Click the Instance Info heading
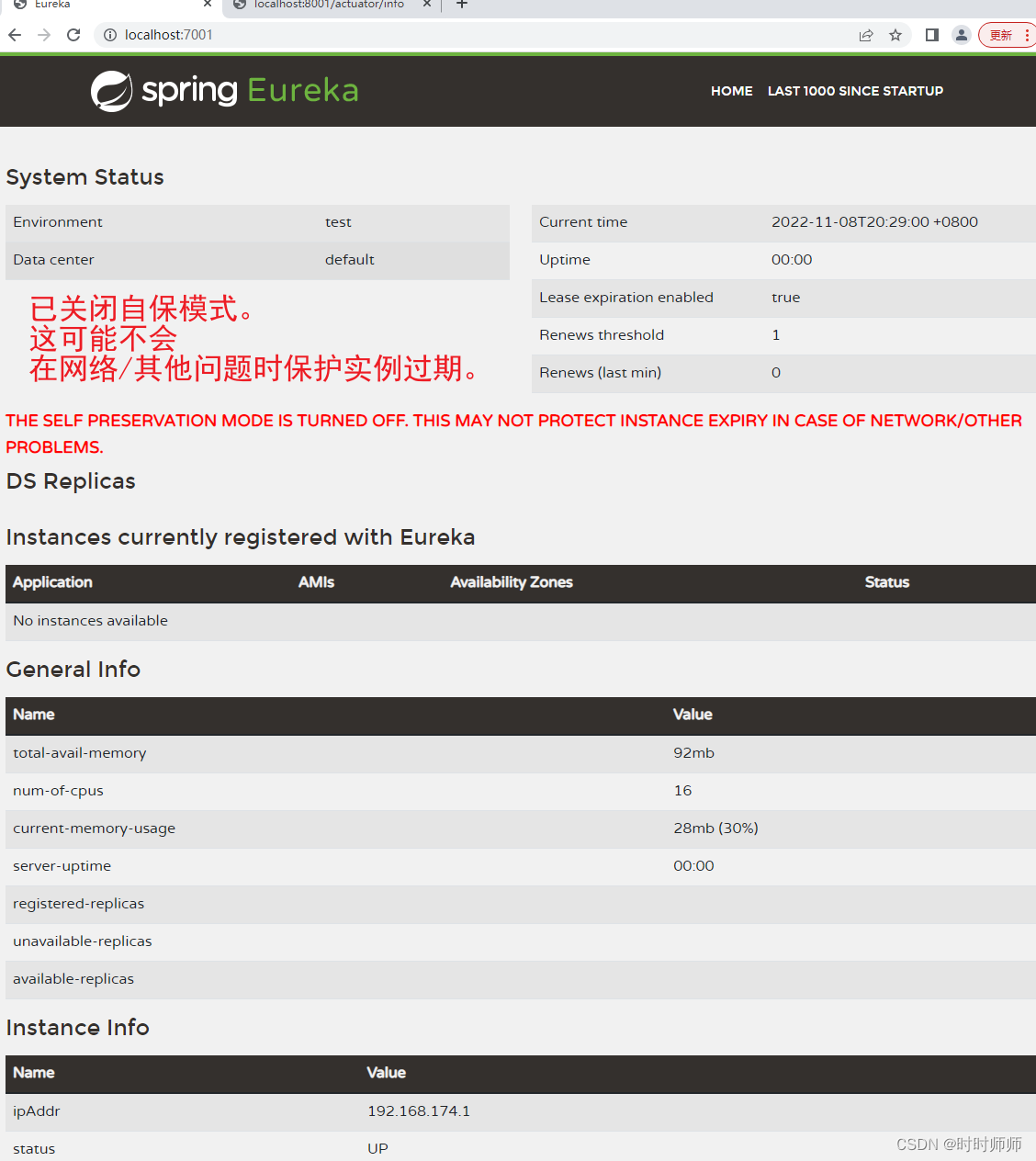Image resolution: width=1036 pixels, height=1161 pixels. (x=77, y=1028)
